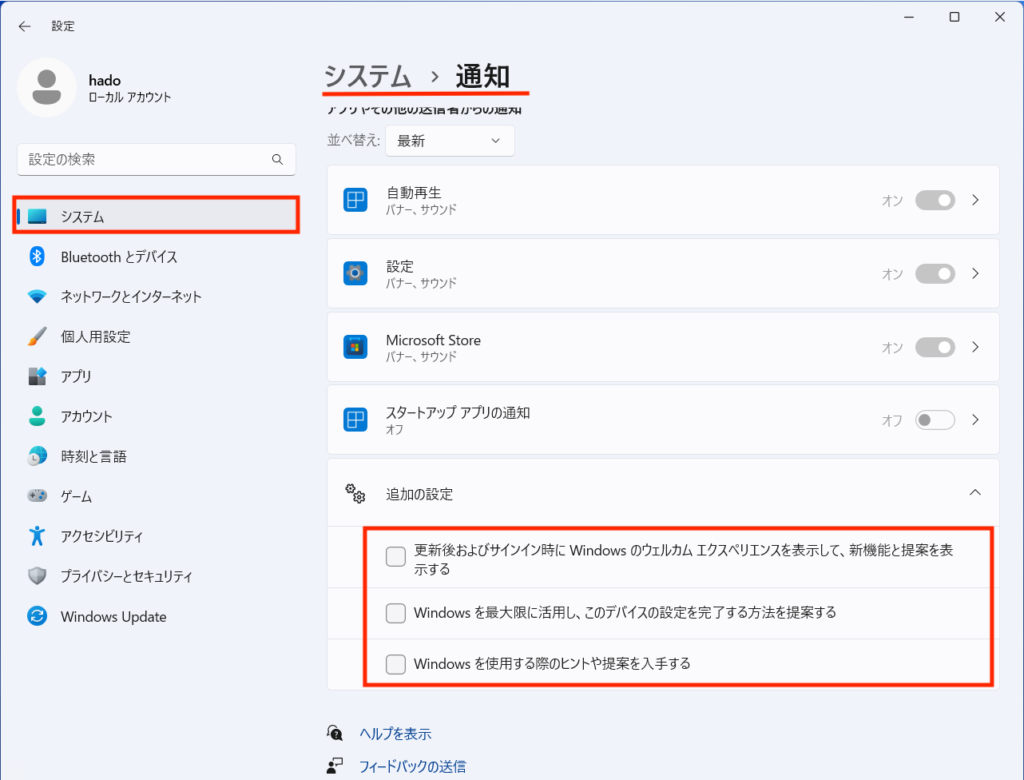Check the Windows を最大限に活用 checkbox

pyautogui.click(x=396, y=613)
